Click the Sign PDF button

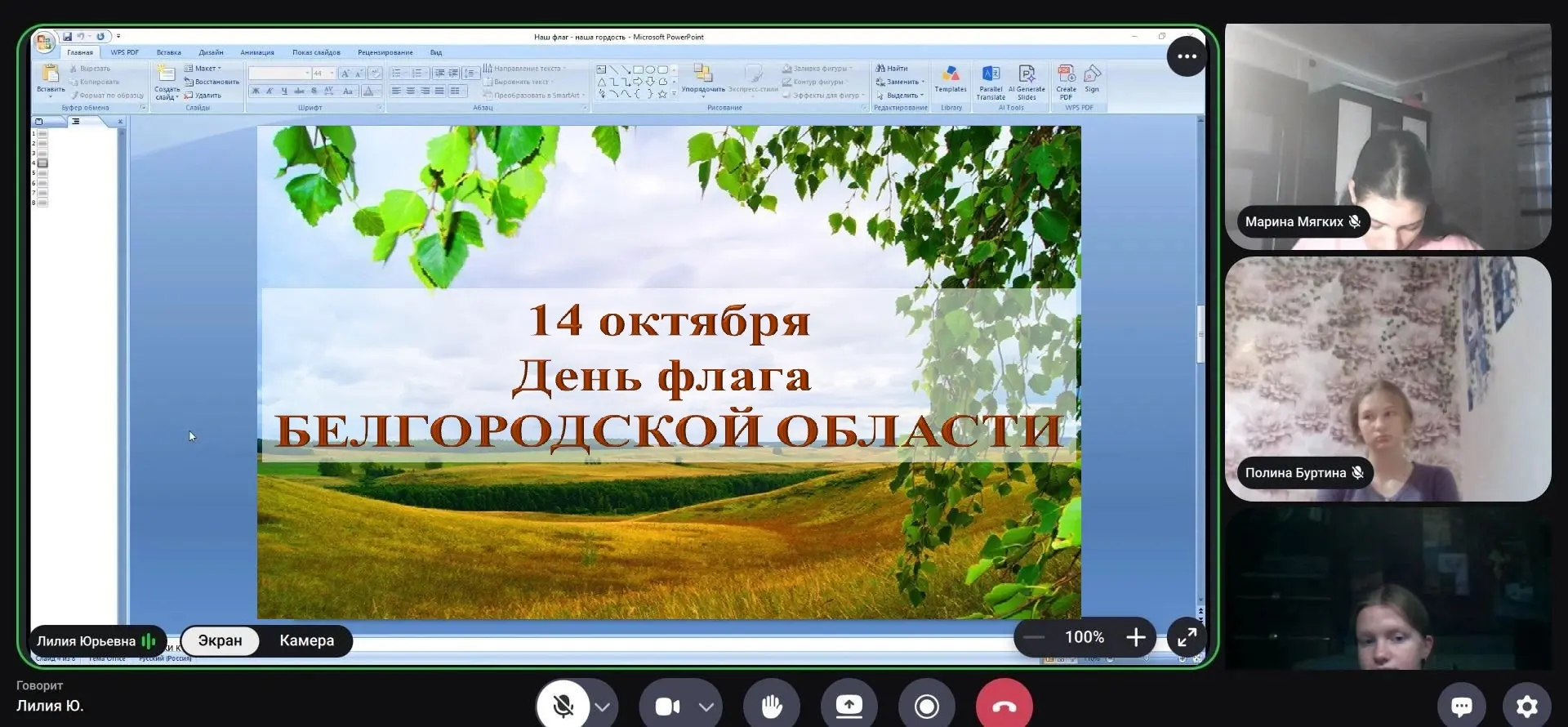[x=1092, y=78]
